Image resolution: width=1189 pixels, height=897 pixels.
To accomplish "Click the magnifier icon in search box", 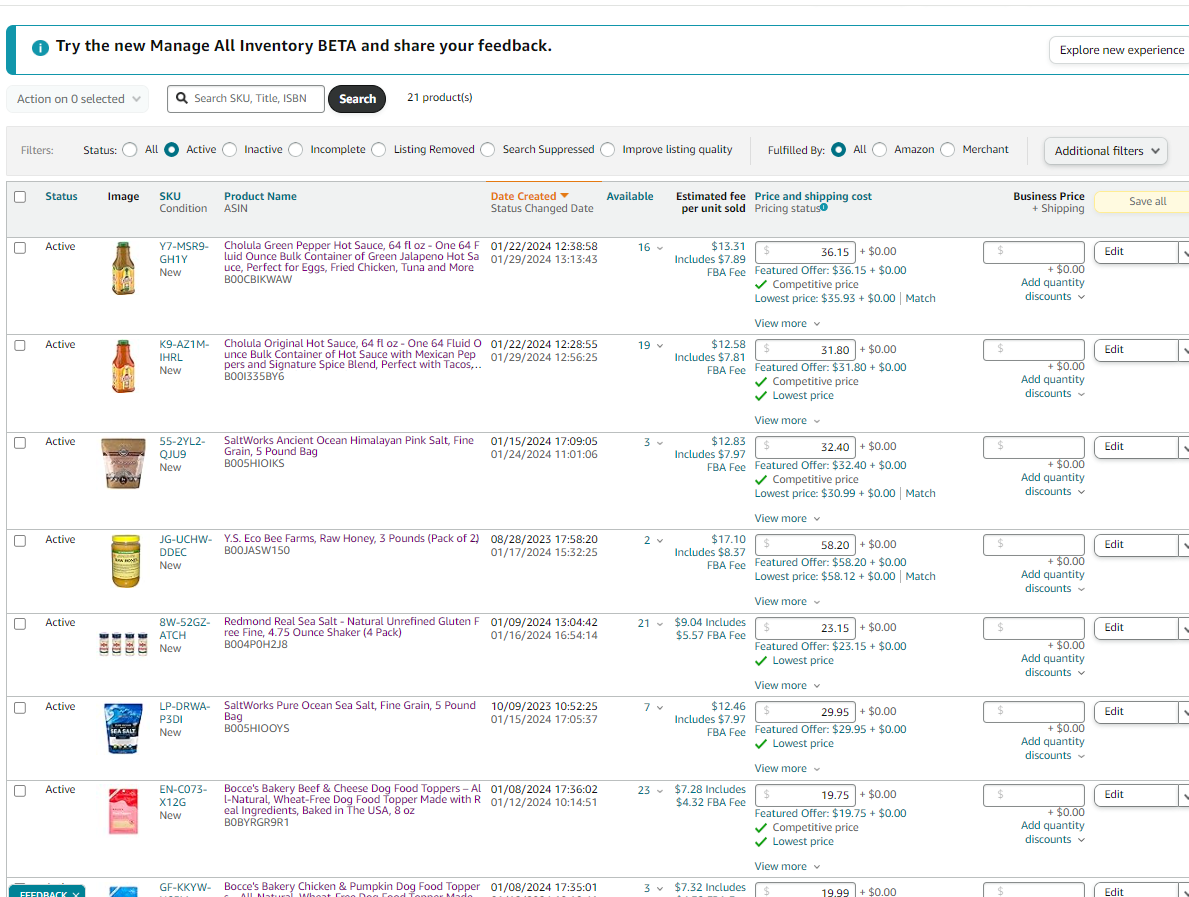I will pos(182,98).
